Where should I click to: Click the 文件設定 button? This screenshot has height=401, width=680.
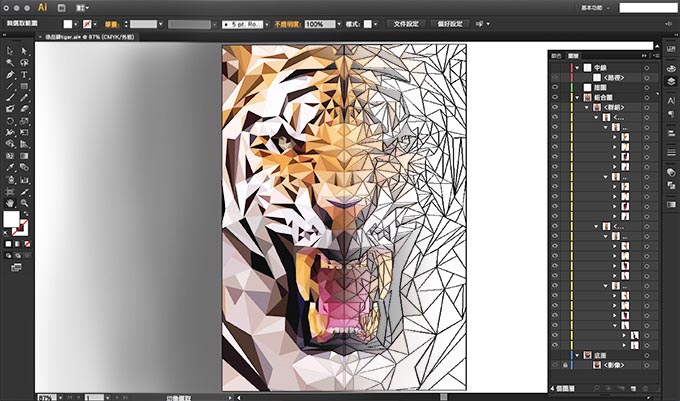click(406, 24)
